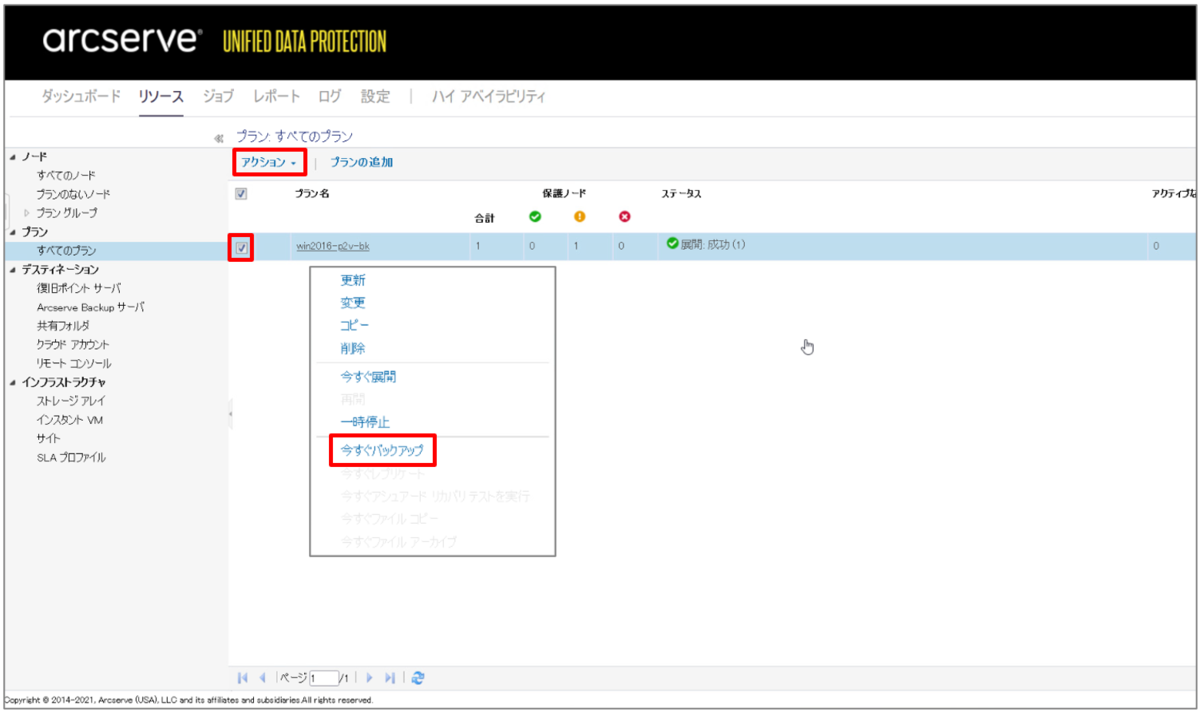This screenshot has height=712, width=1200.
Task: Go to previous page in pager
Action: tap(262, 678)
